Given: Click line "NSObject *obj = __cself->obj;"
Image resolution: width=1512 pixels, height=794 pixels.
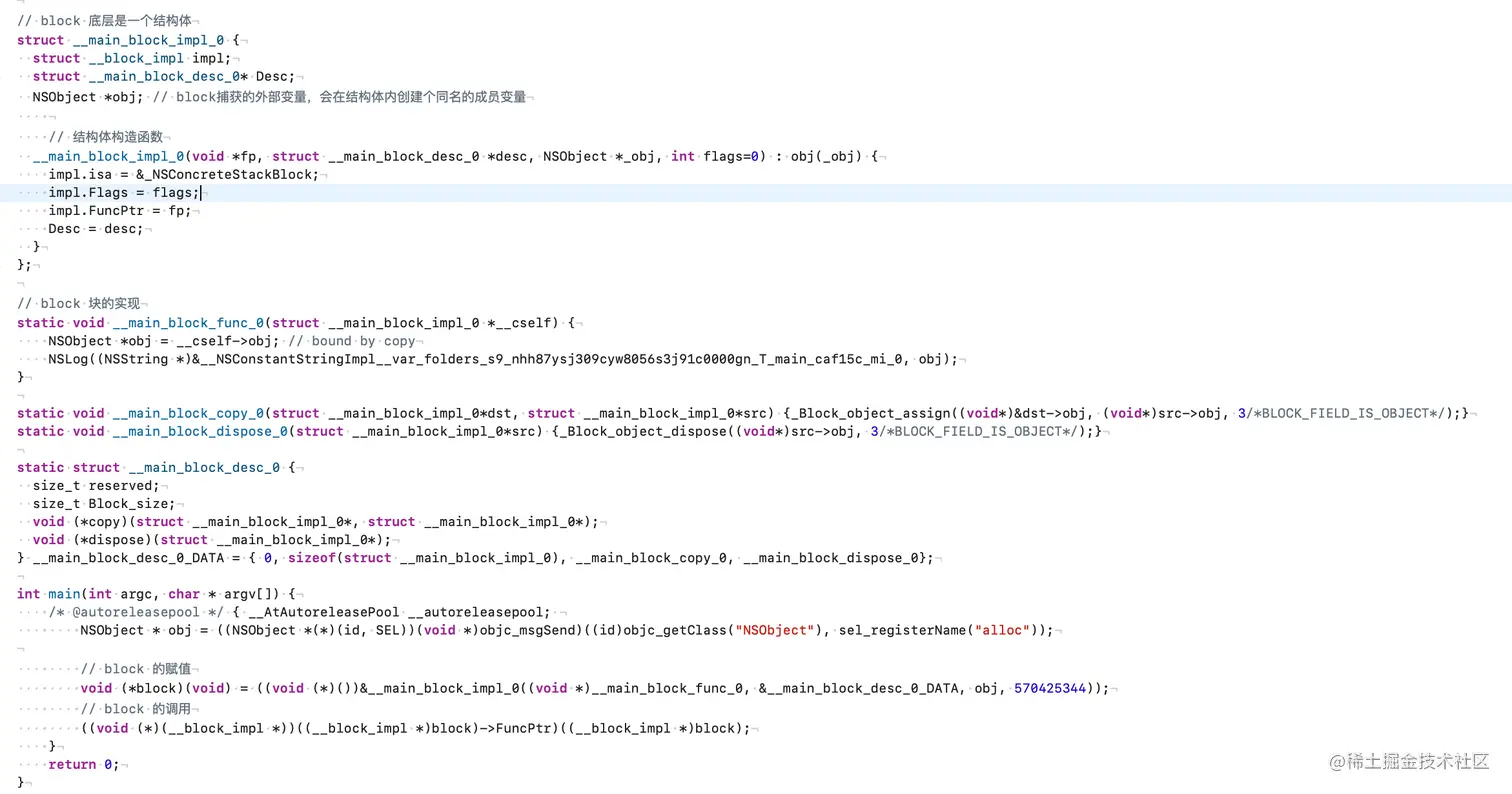Looking at the screenshot, I should click(163, 341).
